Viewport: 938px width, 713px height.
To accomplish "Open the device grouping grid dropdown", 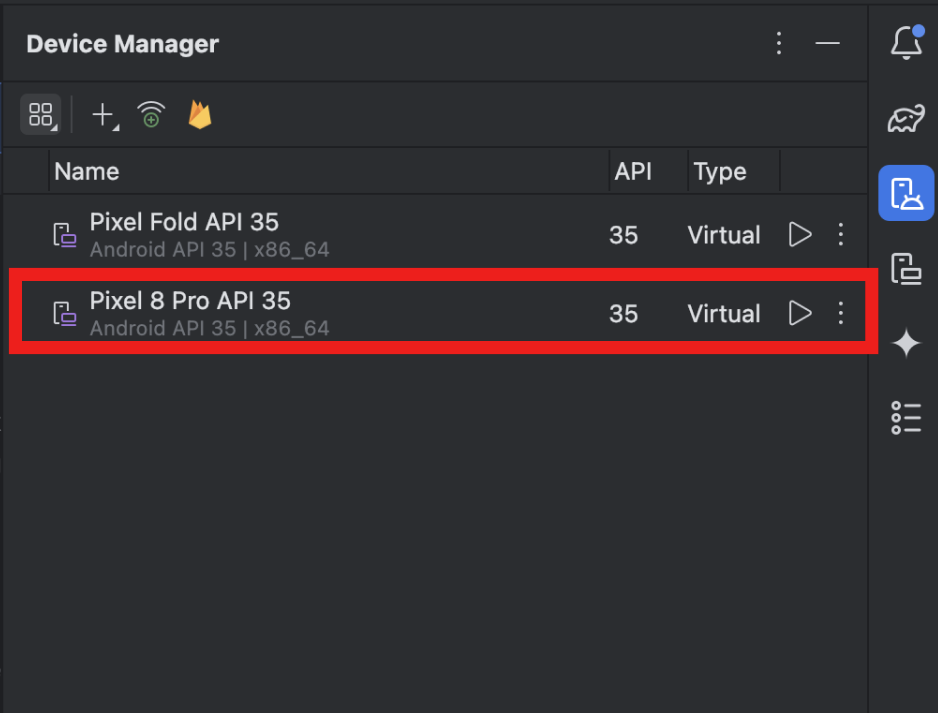I will pos(41,115).
